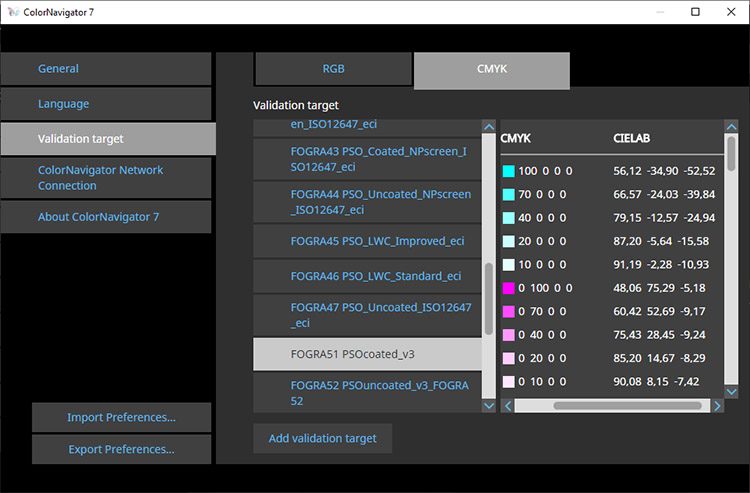Screen dimensions: 750x493
Task: Click the CMYK column header
Action: pos(516,139)
